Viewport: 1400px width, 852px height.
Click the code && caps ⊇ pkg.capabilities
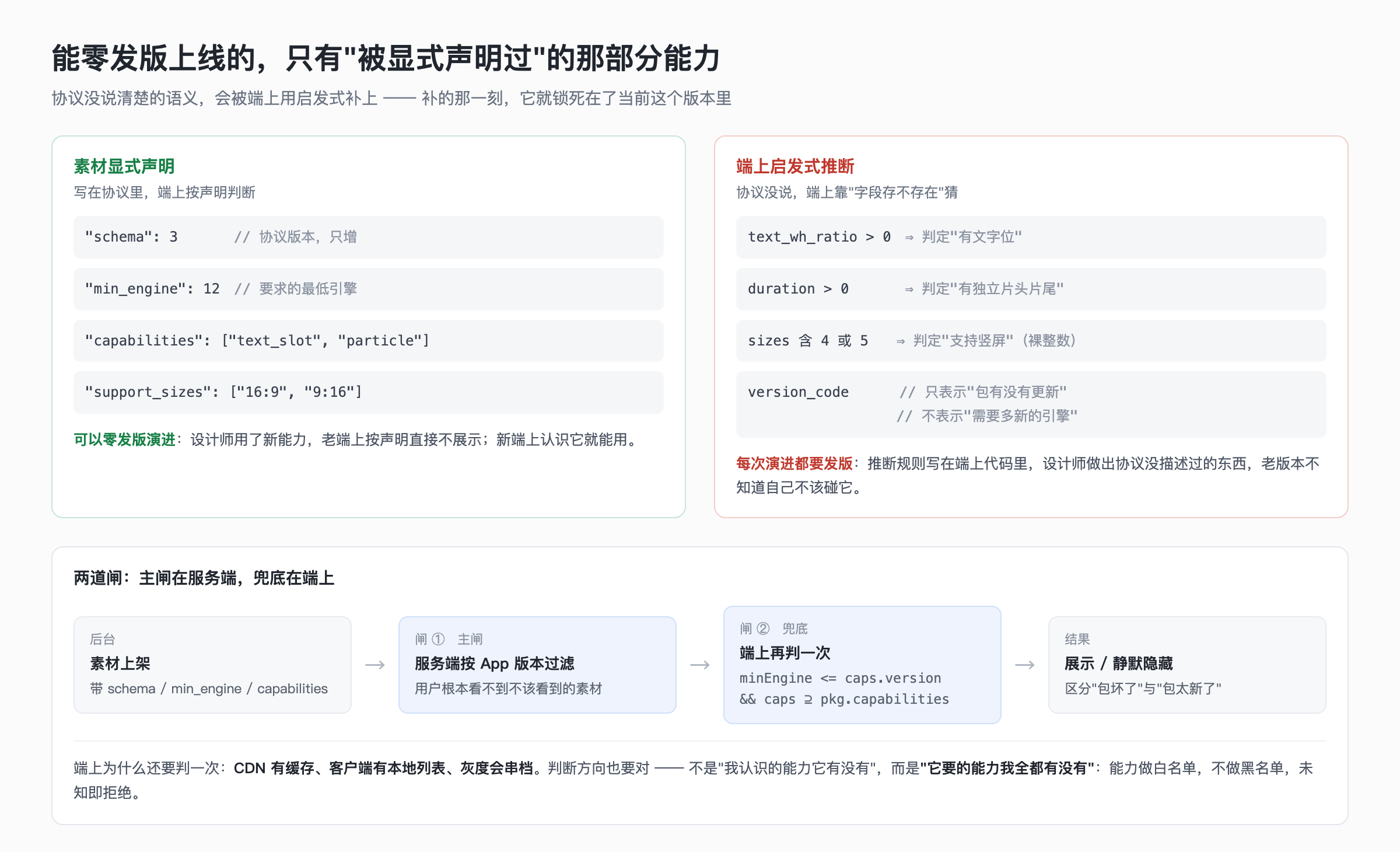844,699
